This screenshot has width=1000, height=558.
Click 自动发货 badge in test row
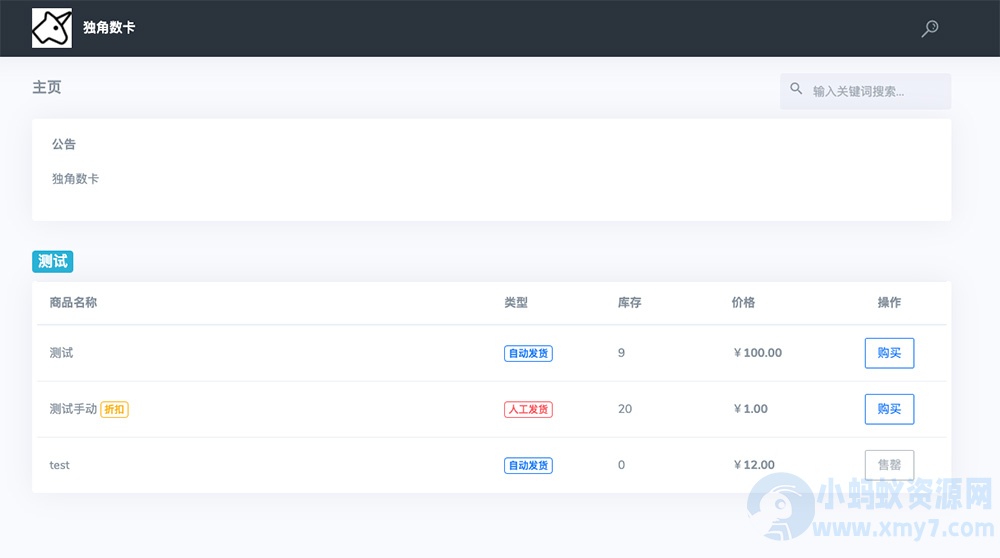click(528, 466)
